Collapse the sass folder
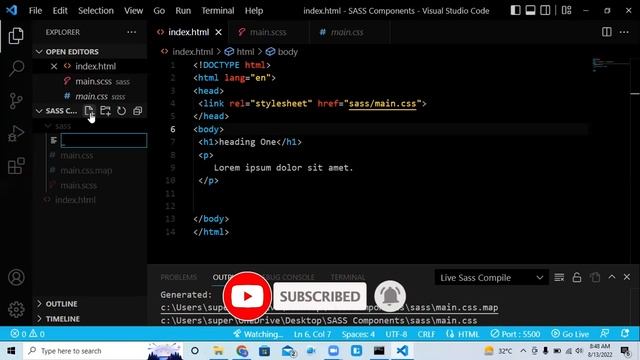 (x=48, y=126)
